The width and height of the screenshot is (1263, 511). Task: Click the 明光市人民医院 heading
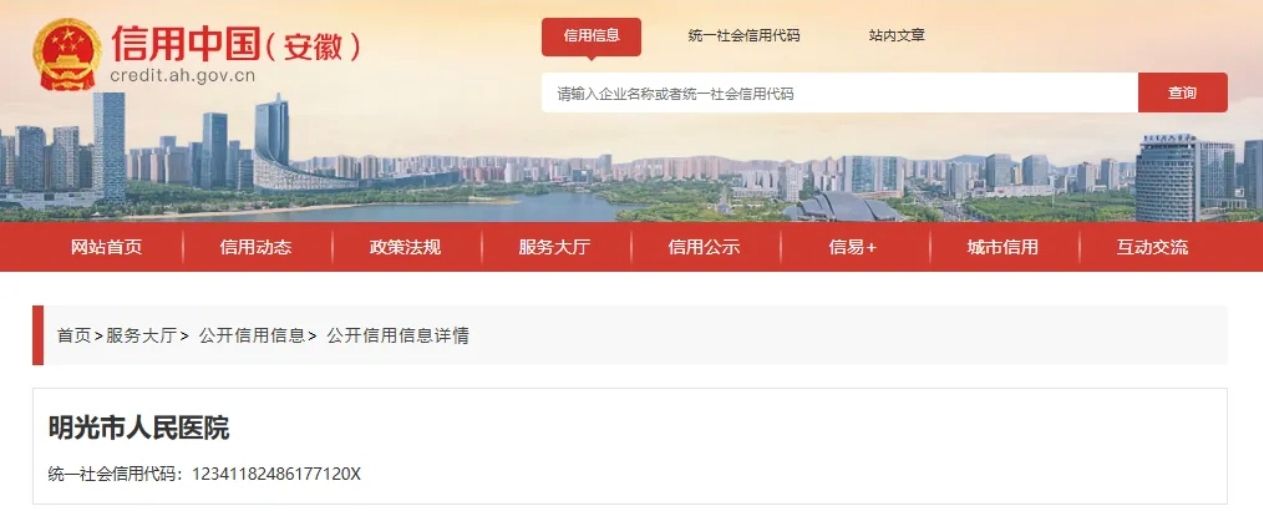(x=139, y=428)
